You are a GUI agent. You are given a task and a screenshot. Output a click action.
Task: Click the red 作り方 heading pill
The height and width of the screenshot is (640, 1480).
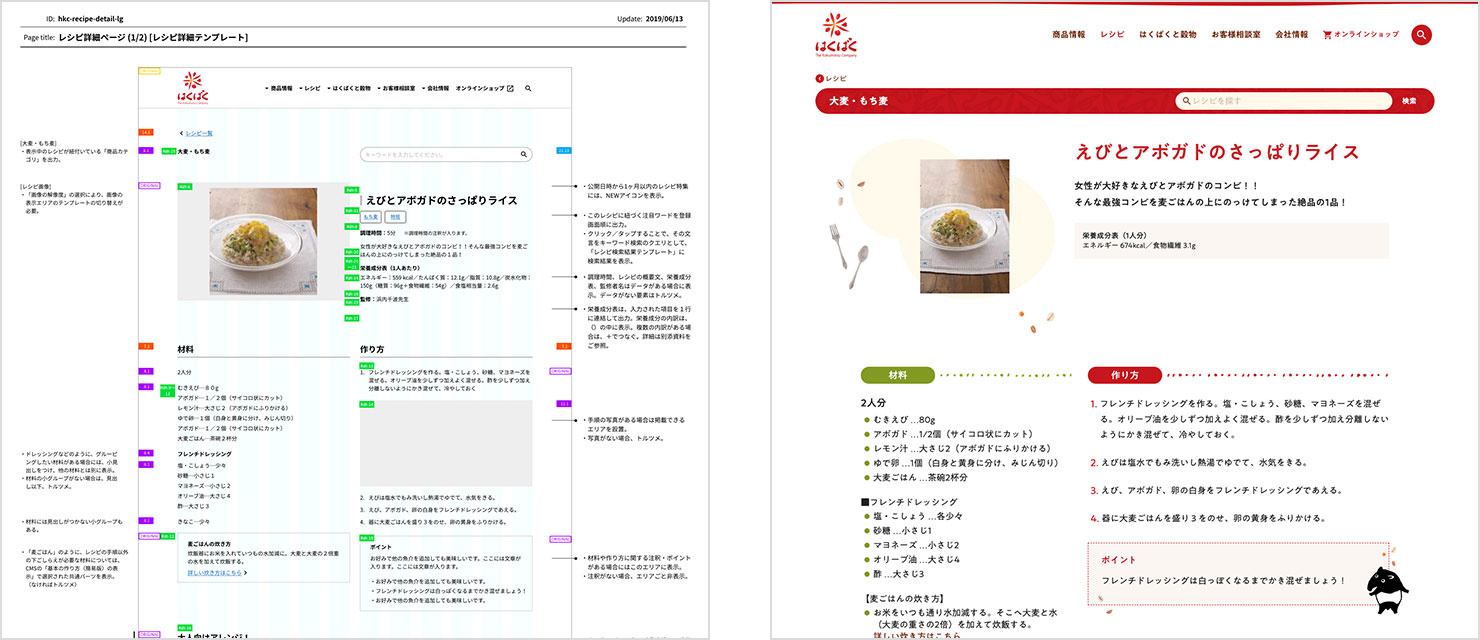click(1125, 376)
